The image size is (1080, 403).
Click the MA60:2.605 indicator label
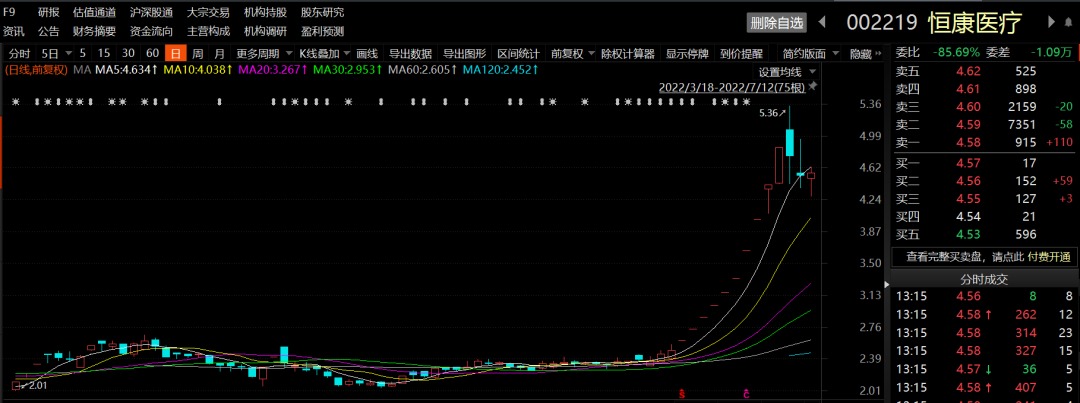(x=424, y=70)
